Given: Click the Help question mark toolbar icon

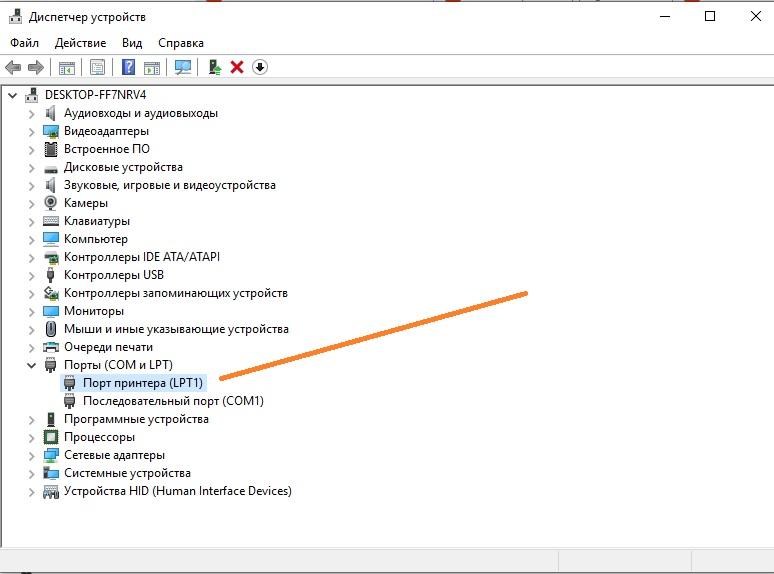Looking at the screenshot, I should 128,67.
